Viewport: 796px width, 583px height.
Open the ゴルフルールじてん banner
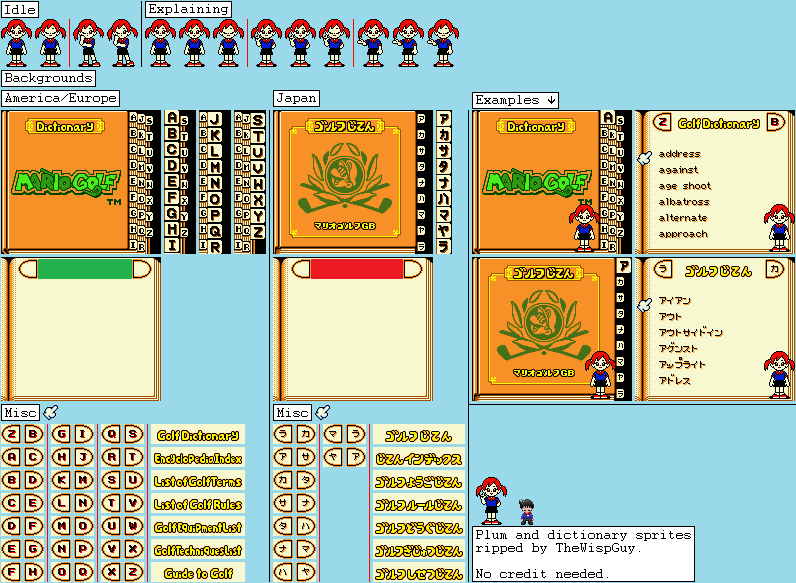(x=419, y=504)
